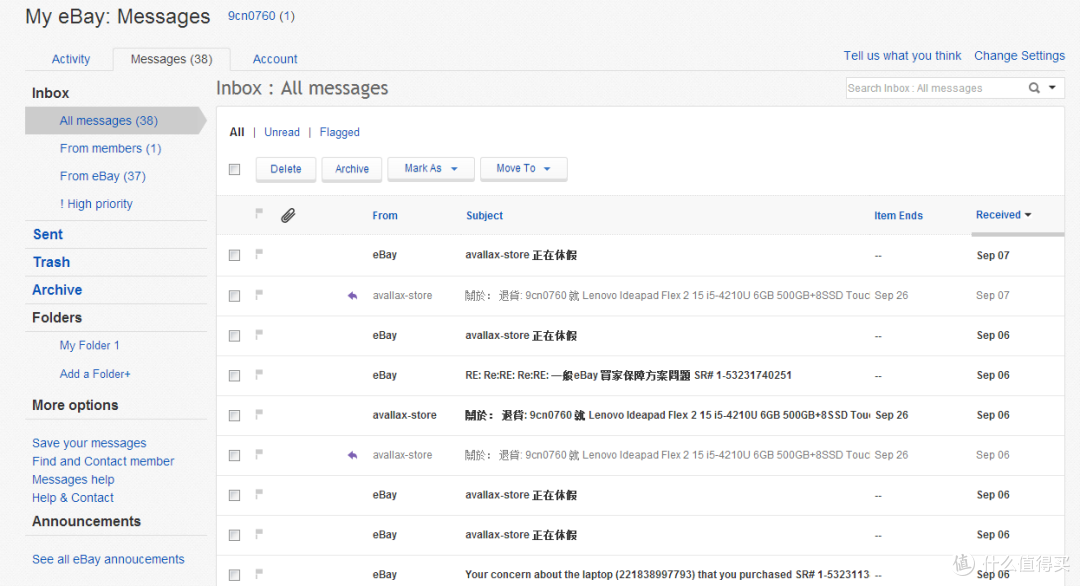Click the flag column header icon
Viewport: 1080px width, 586px height.
[259, 213]
